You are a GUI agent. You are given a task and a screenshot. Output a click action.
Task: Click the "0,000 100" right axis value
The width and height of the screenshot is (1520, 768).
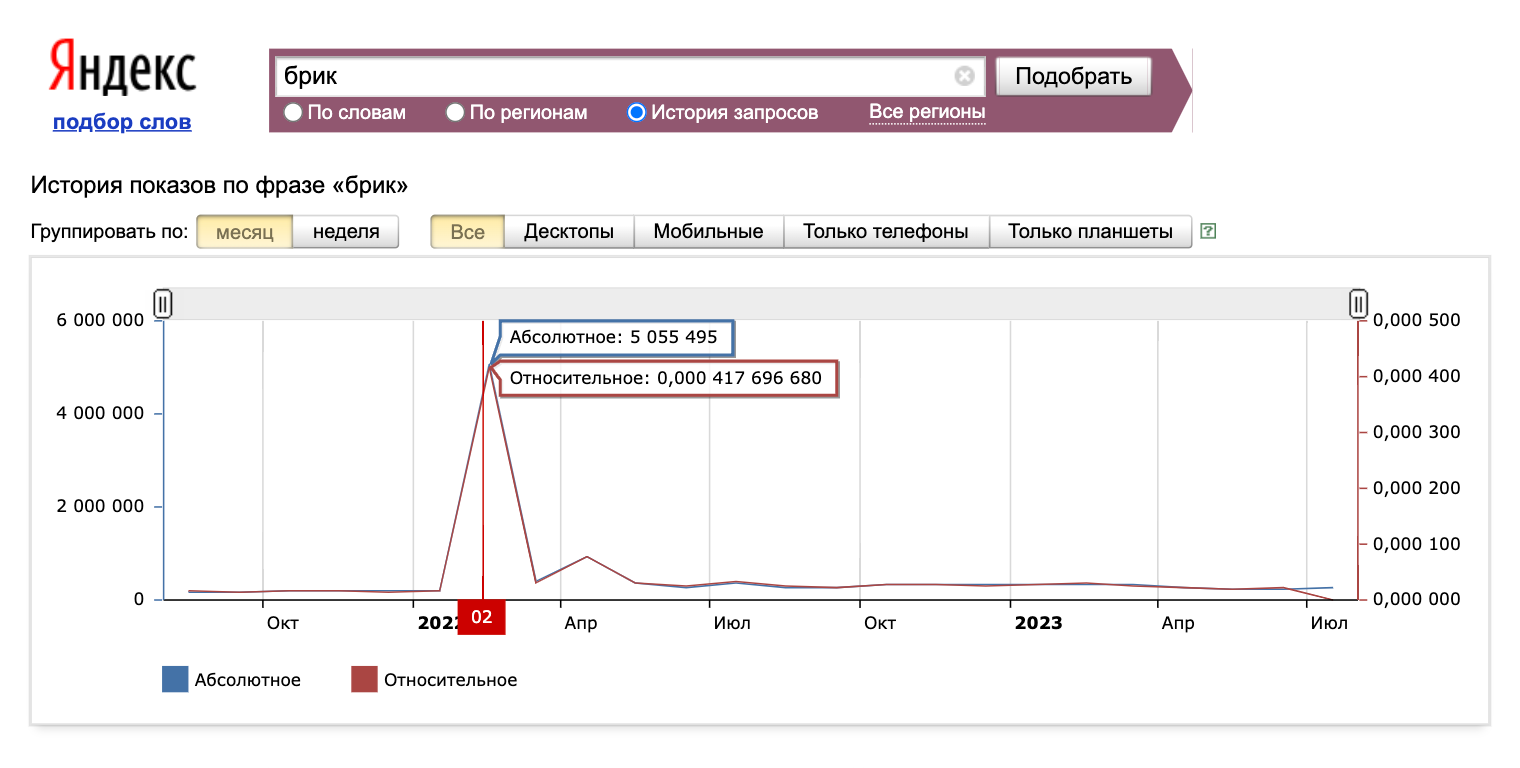pos(1417,544)
